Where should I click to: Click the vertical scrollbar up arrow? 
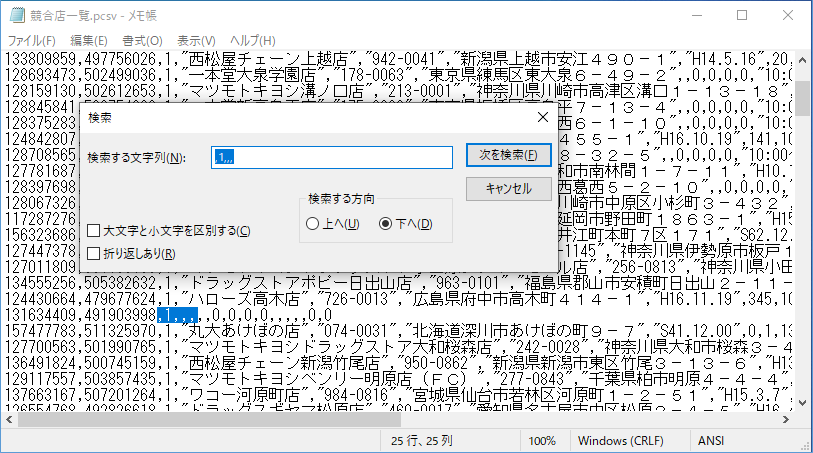[803, 60]
